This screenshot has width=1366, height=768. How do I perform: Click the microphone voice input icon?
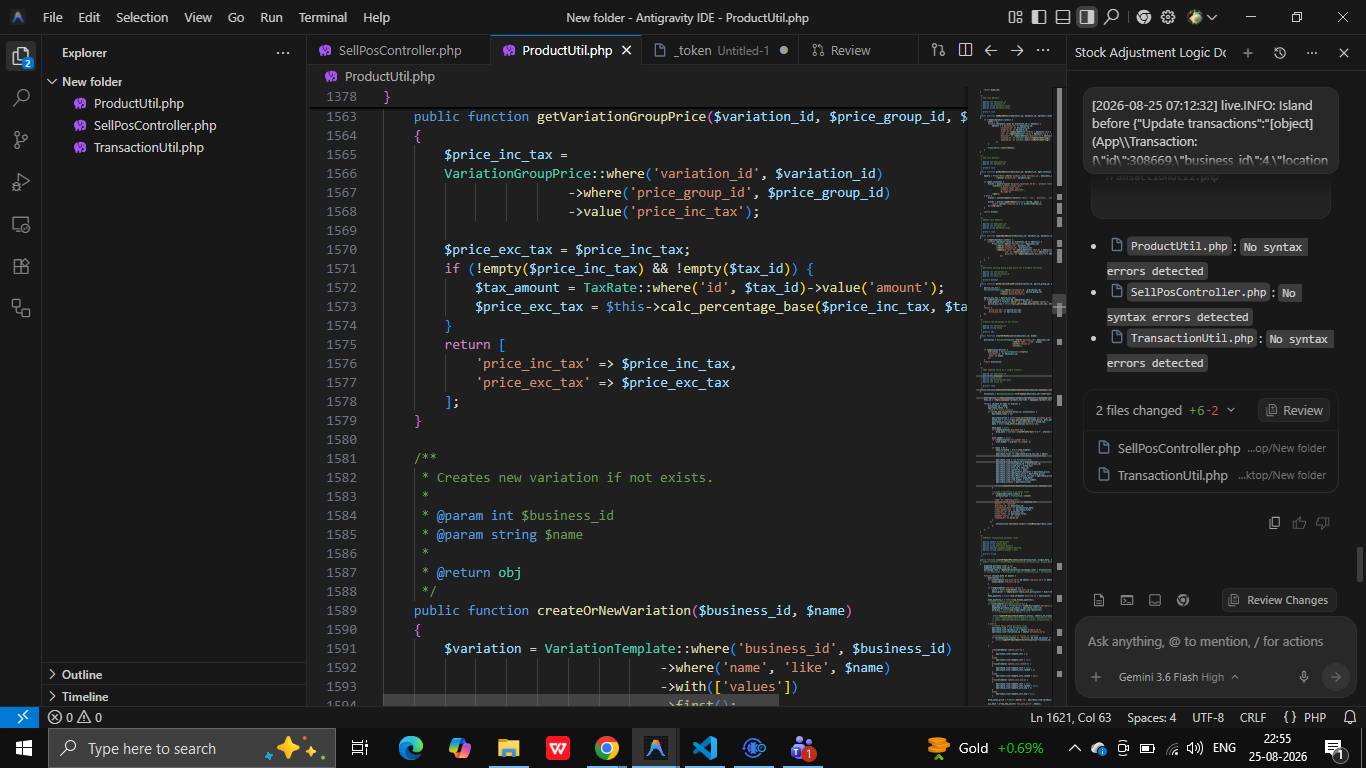coord(1303,677)
